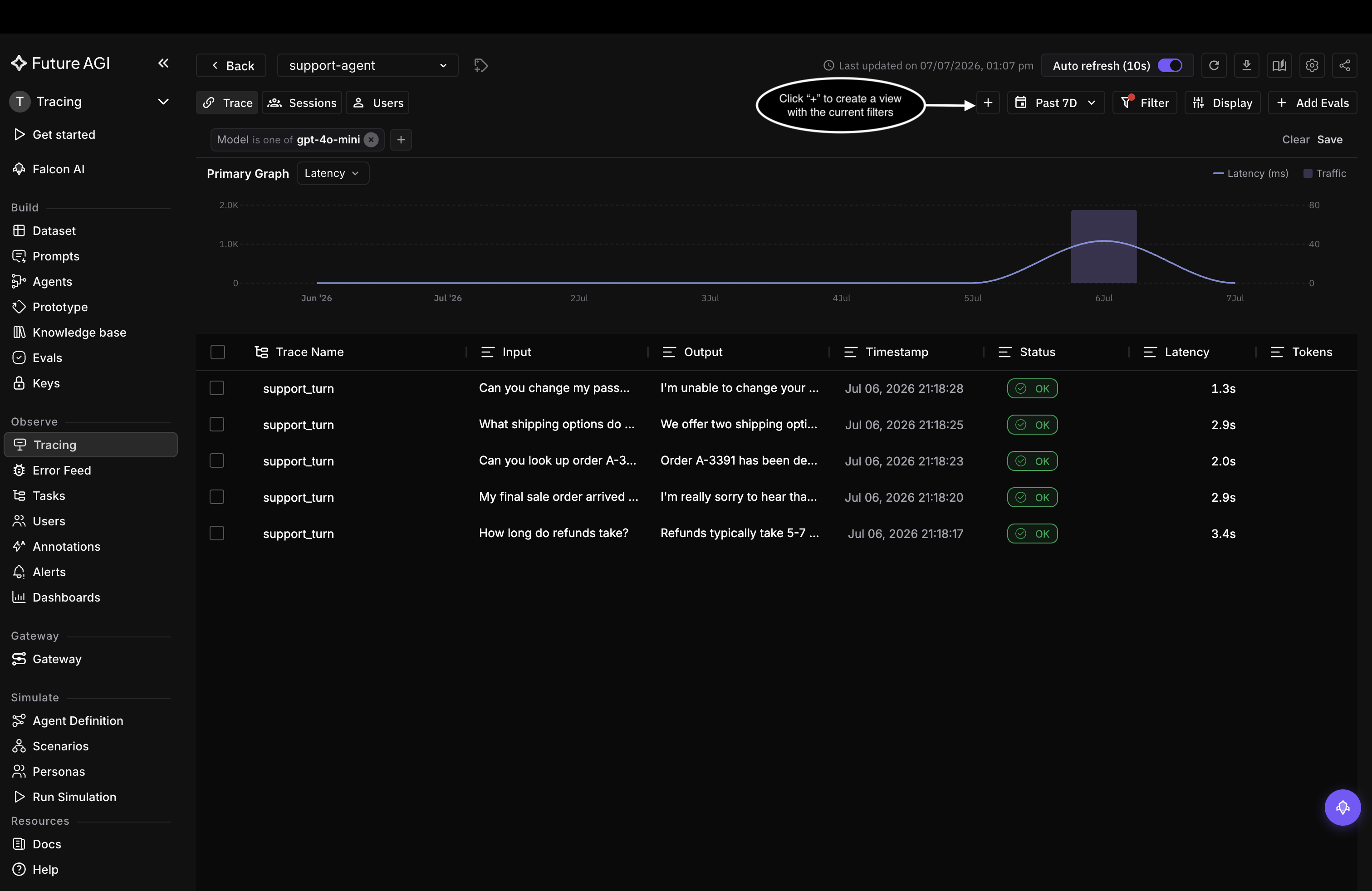Open the Past 7D date range dropdown
Screen dimensions: 1372x891
pos(1055,103)
